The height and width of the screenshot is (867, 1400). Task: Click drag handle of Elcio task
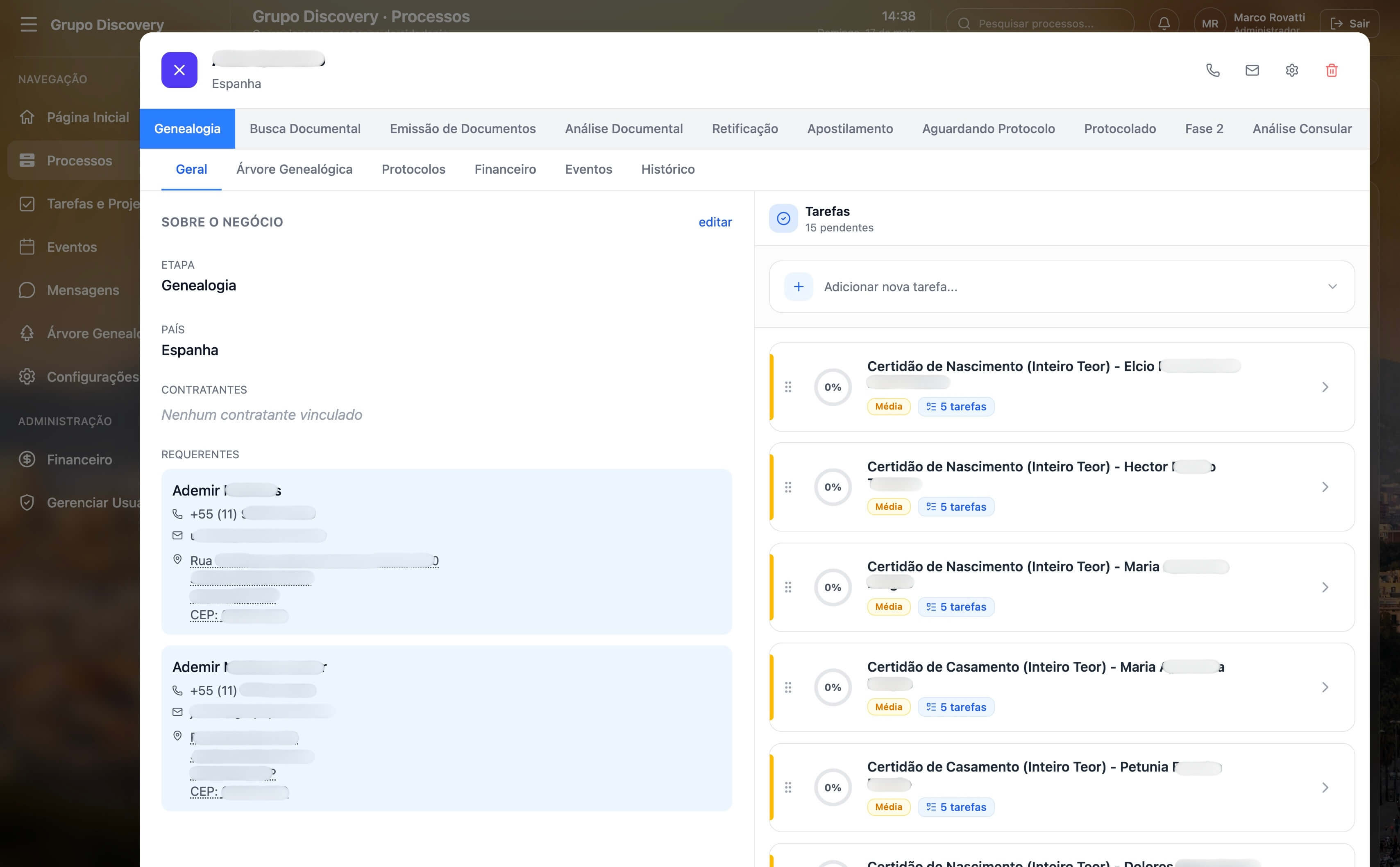(x=788, y=387)
